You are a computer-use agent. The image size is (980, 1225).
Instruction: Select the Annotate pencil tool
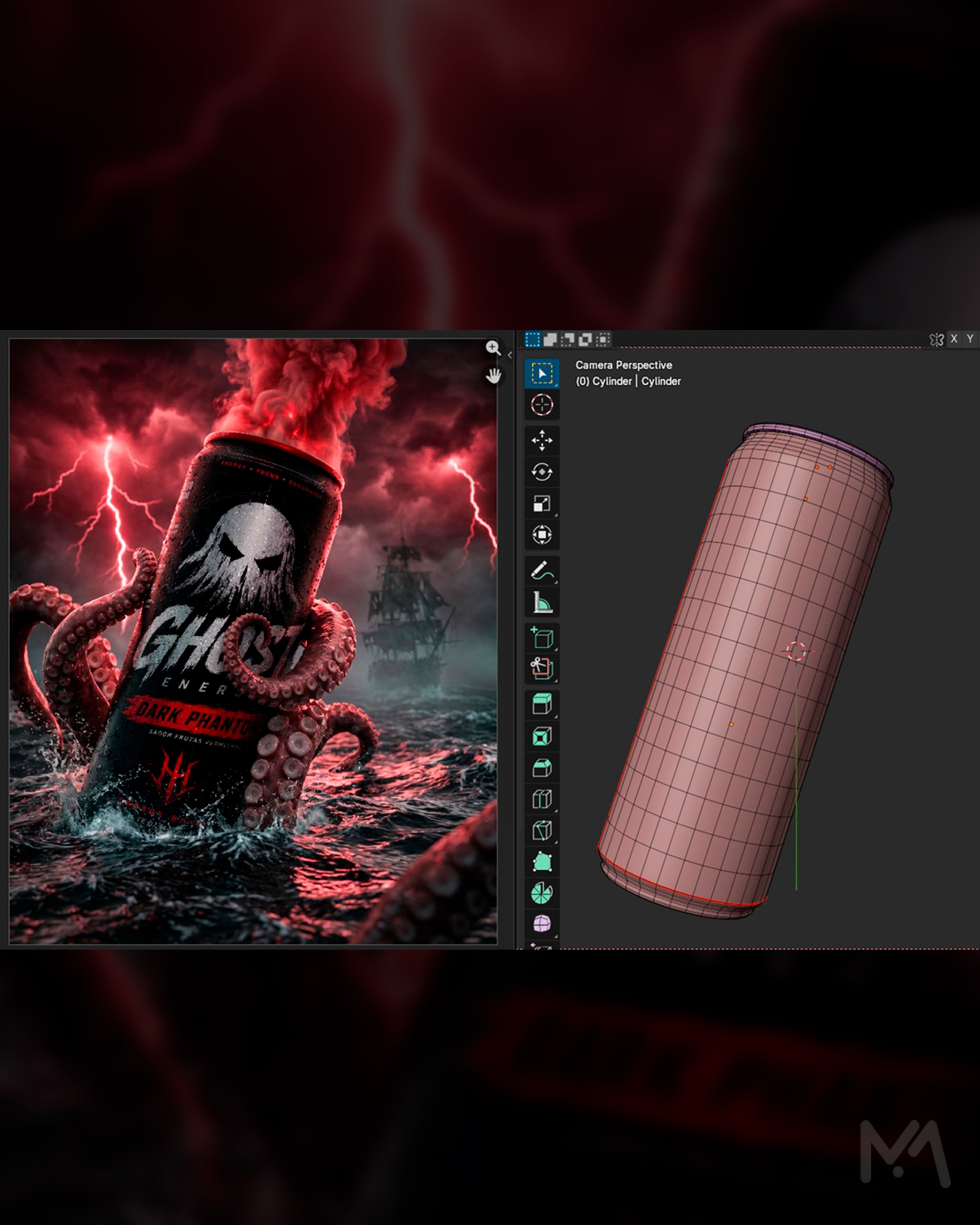tap(541, 570)
